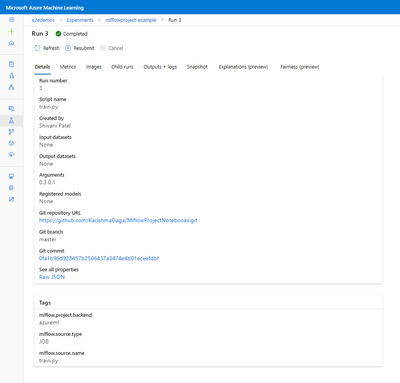Go to the Home icon in sidebar
400x383 pixels.
coord(12,43)
